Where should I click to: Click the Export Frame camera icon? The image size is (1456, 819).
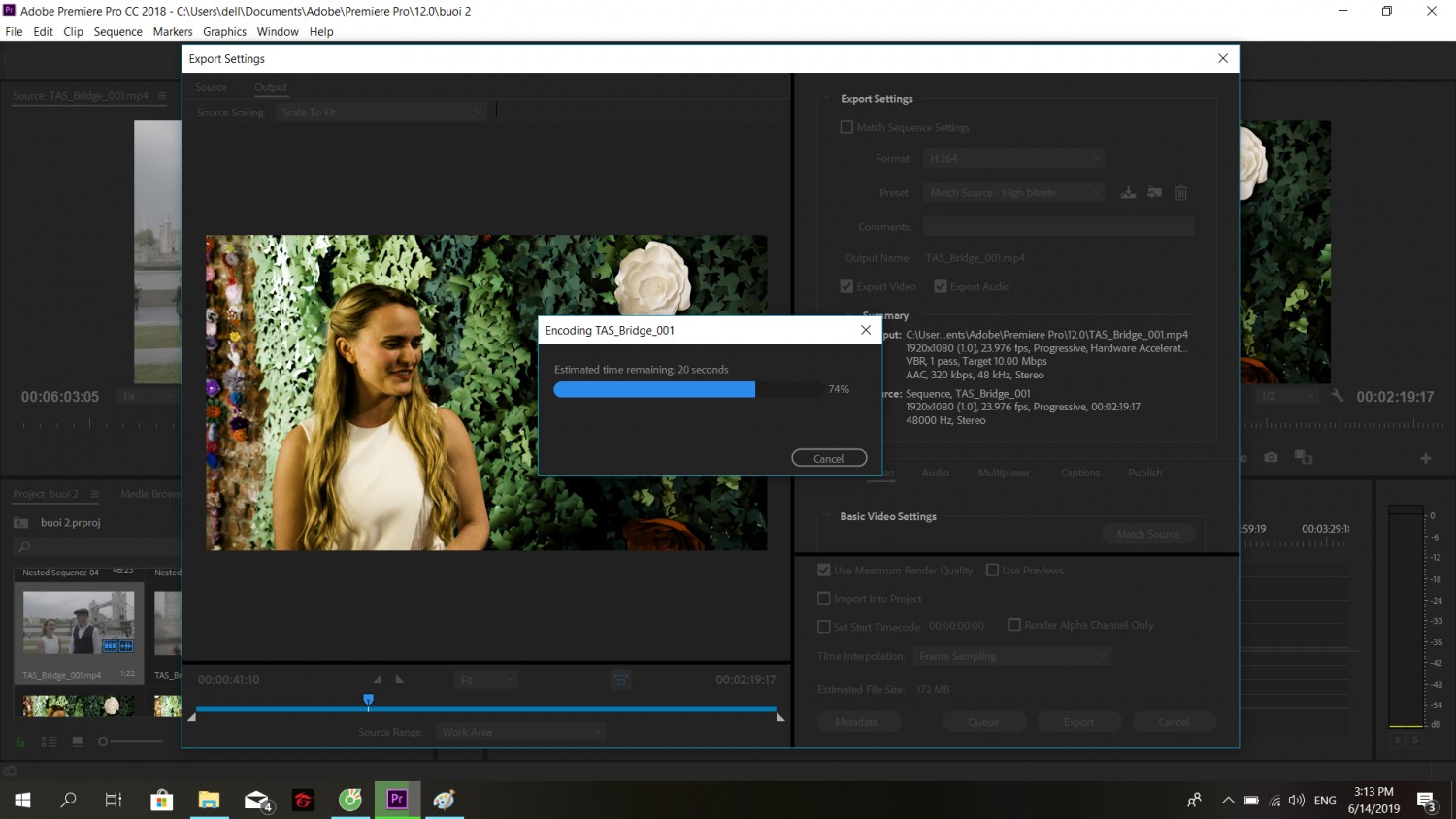coord(1271,457)
